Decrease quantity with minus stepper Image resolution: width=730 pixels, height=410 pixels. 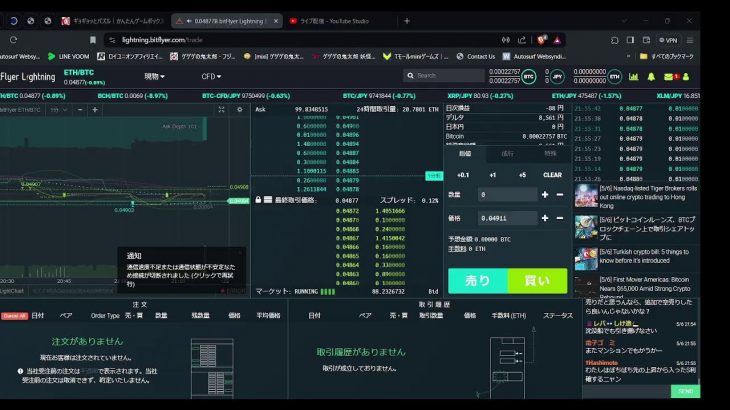pos(560,195)
